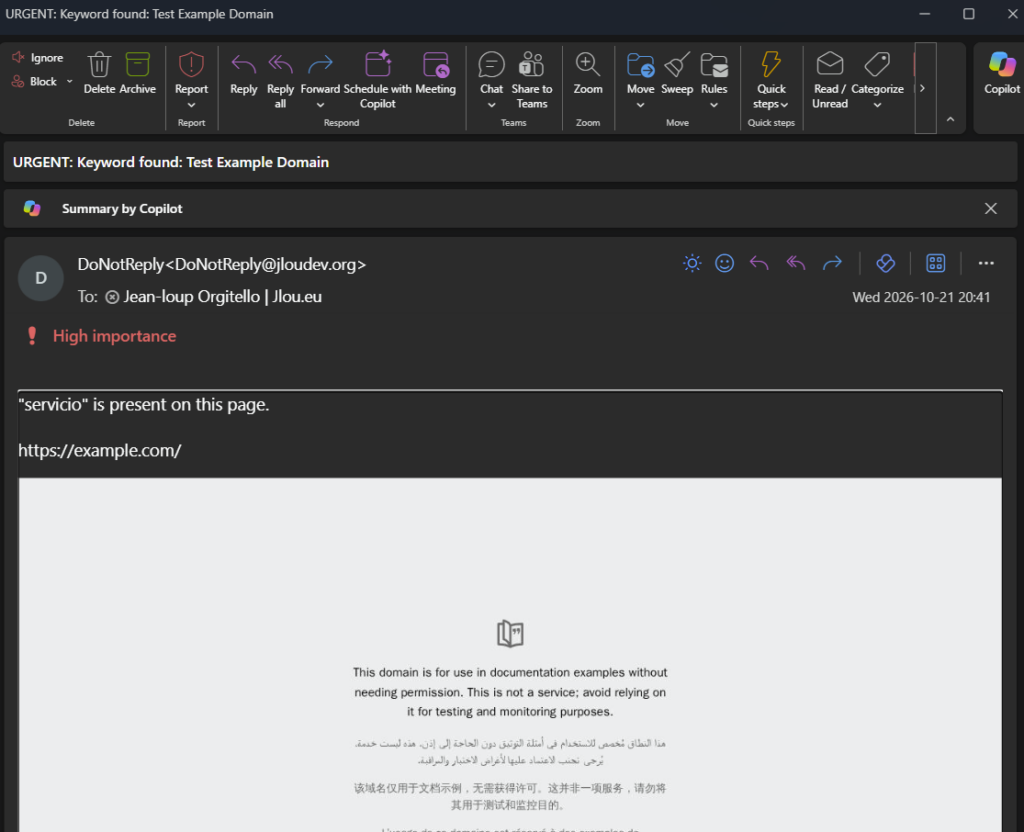Open the apps grid icon in message header
1024x832 pixels.
[x=935, y=263]
